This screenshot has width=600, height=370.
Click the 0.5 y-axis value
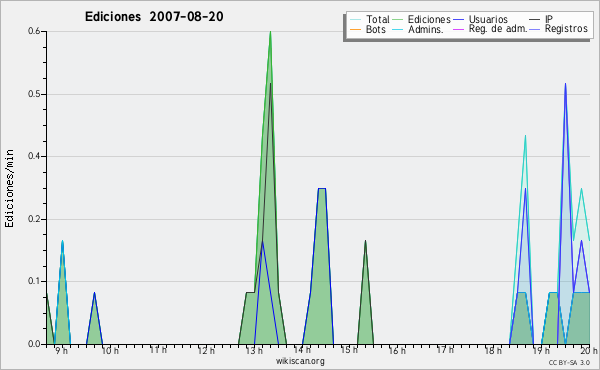34,94
